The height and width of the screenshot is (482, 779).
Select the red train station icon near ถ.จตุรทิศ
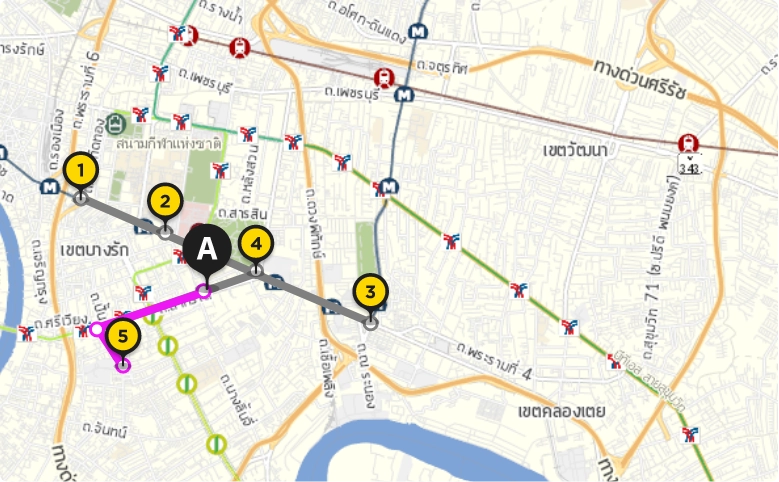[x=384, y=78]
